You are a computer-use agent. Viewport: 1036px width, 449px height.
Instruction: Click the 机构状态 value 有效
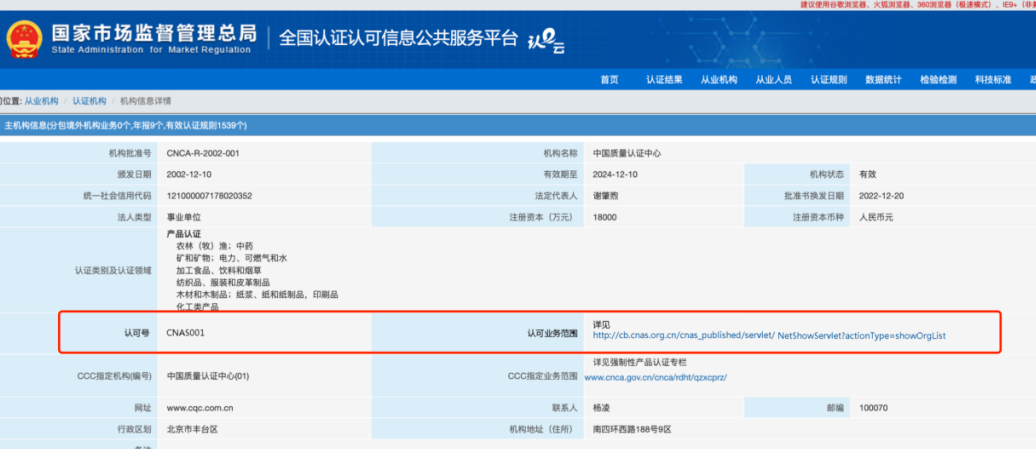[x=868, y=174]
